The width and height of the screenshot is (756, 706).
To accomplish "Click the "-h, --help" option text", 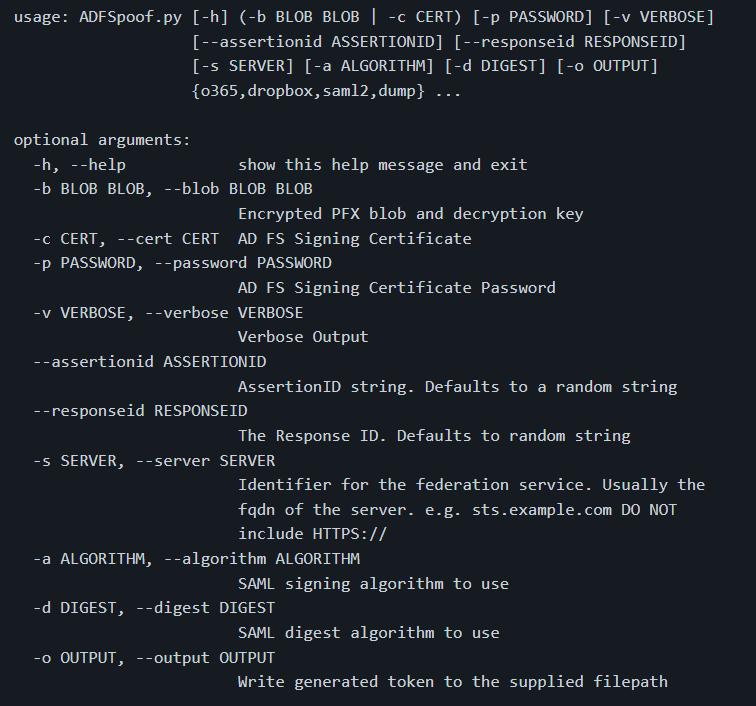I will click(x=79, y=165).
